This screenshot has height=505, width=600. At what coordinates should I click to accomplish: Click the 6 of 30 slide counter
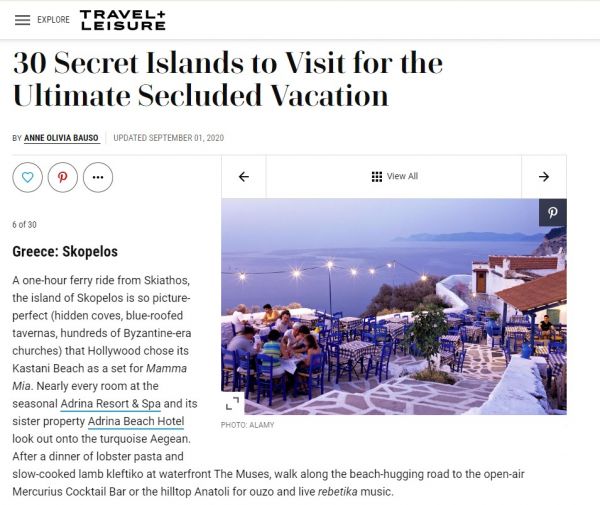click(x=26, y=224)
